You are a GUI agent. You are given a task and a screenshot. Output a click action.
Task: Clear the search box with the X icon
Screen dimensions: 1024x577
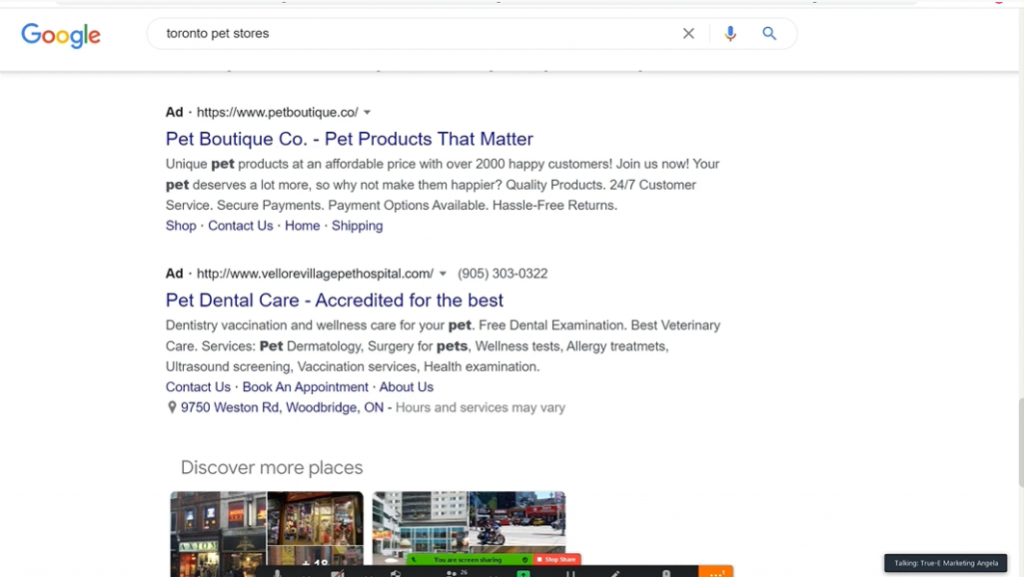(688, 34)
